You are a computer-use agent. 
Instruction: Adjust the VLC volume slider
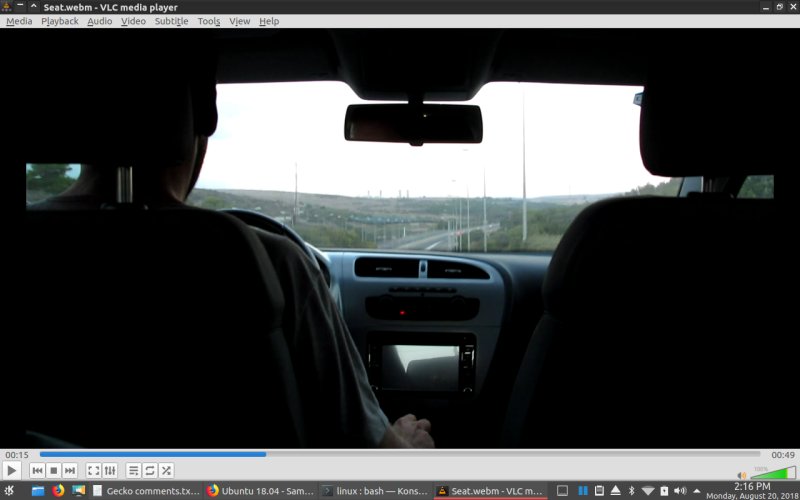pos(773,473)
